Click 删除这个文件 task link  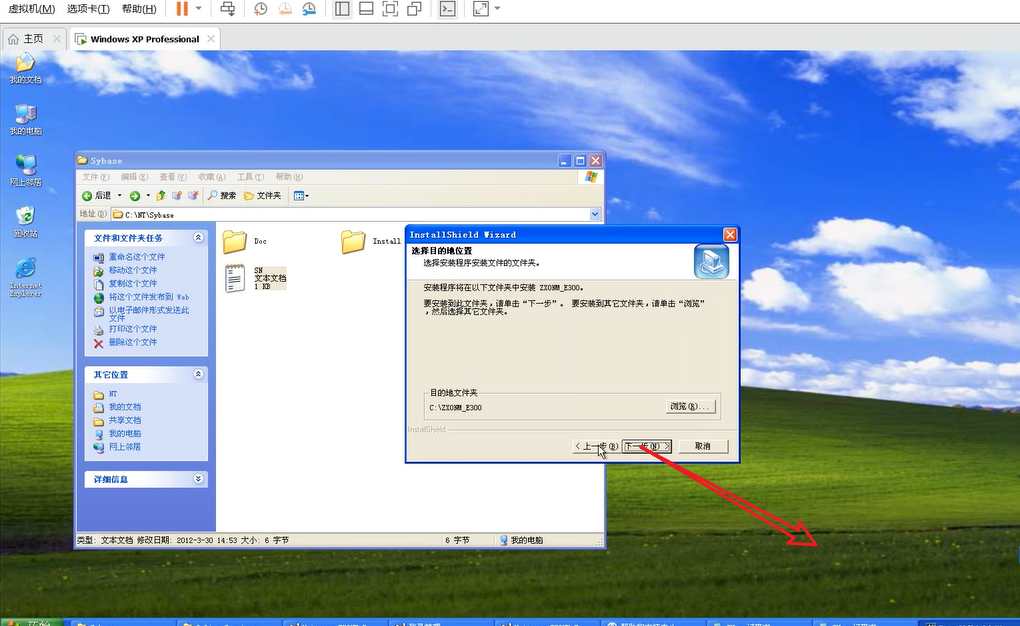133,342
